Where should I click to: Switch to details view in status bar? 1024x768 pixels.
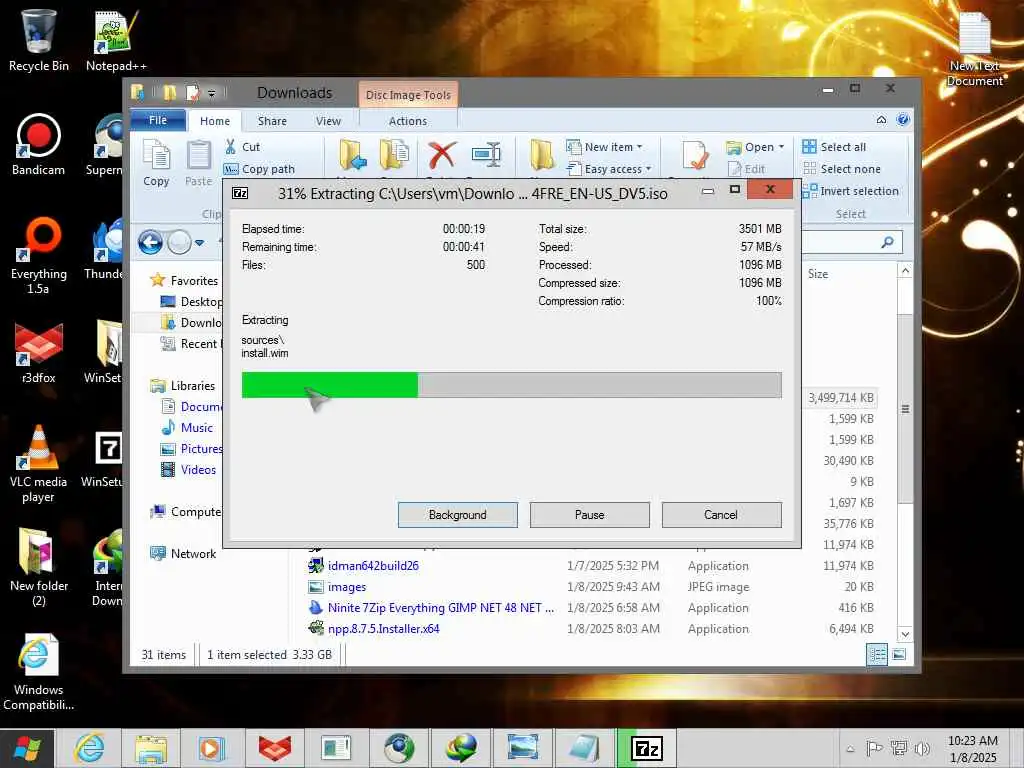pos(876,654)
